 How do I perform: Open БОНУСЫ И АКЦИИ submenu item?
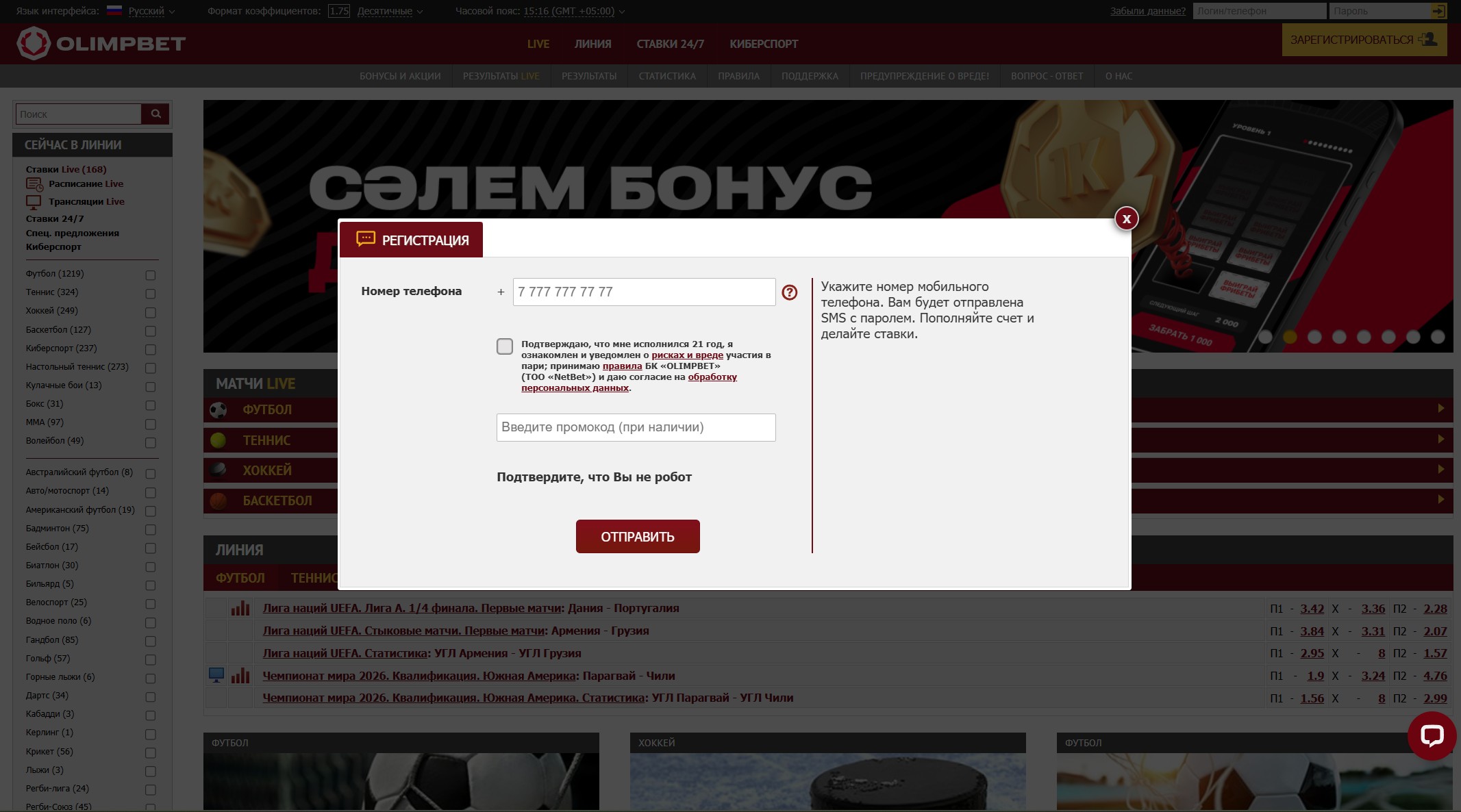[x=400, y=76]
